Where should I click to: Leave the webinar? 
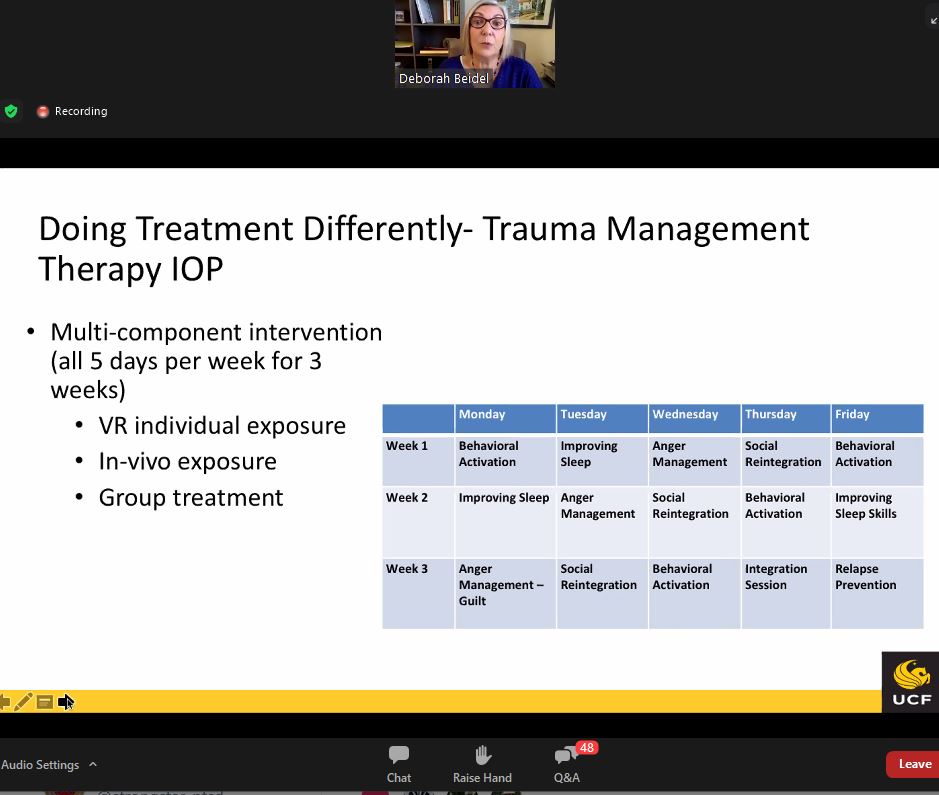pyautogui.click(x=914, y=764)
